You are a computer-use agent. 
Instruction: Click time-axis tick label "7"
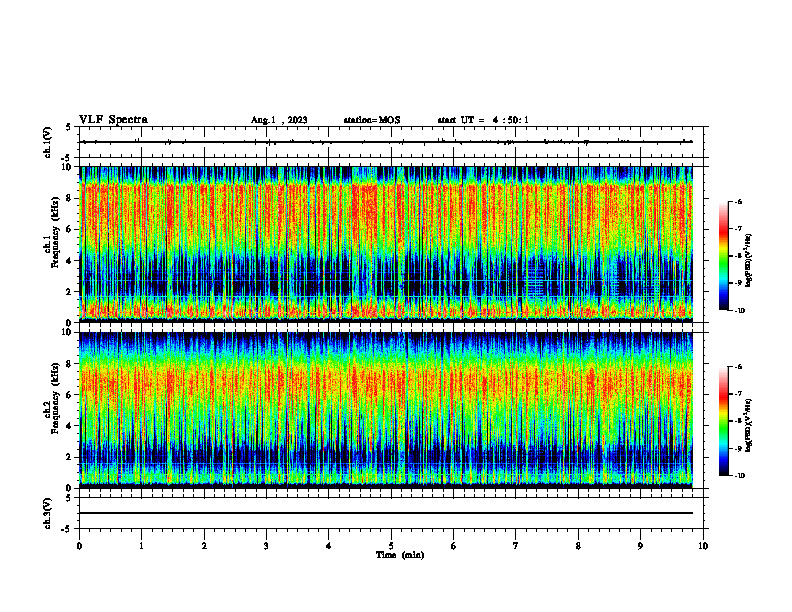(516, 546)
